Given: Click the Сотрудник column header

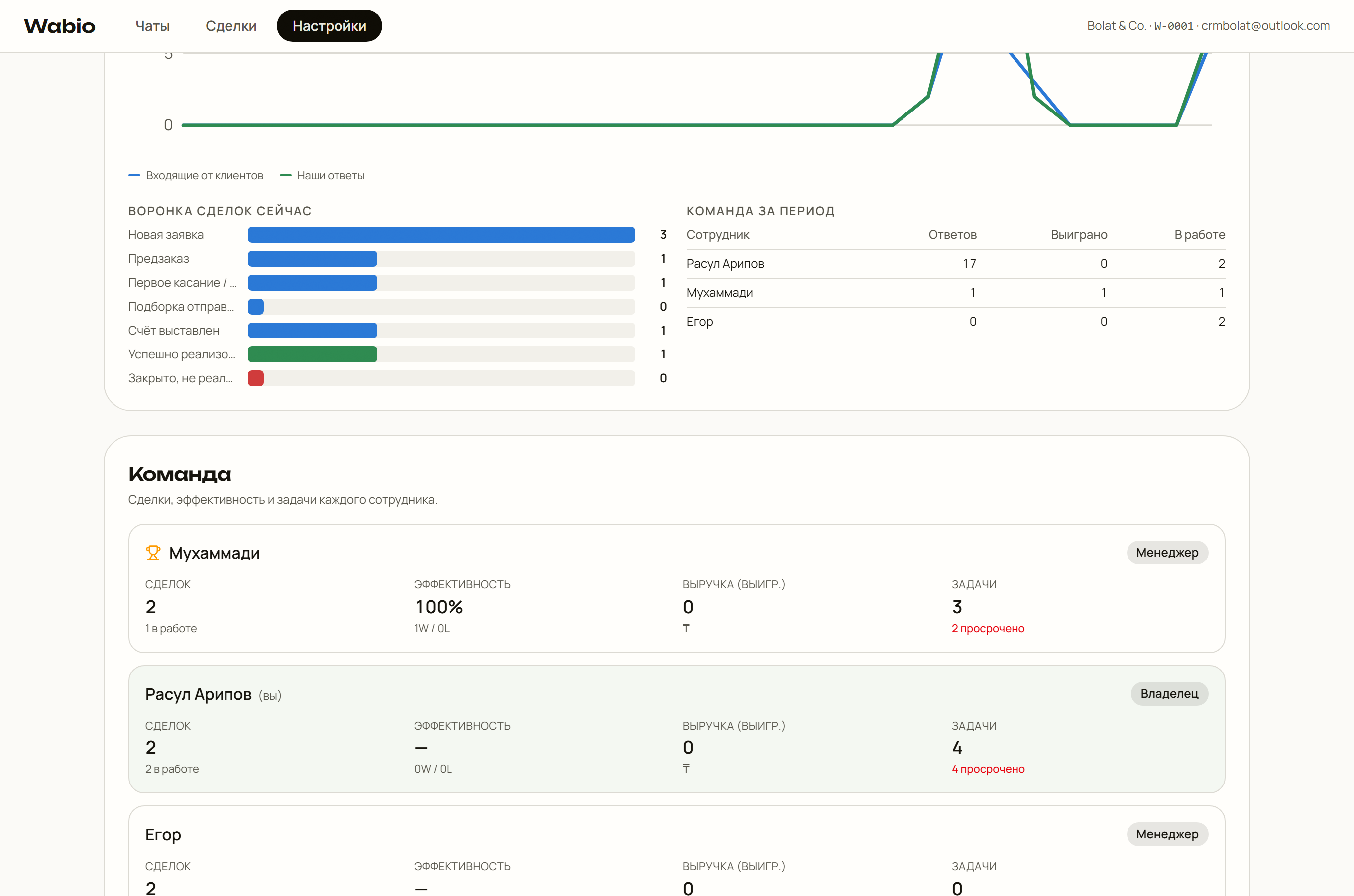Looking at the screenshot, I should coord(718,235).
